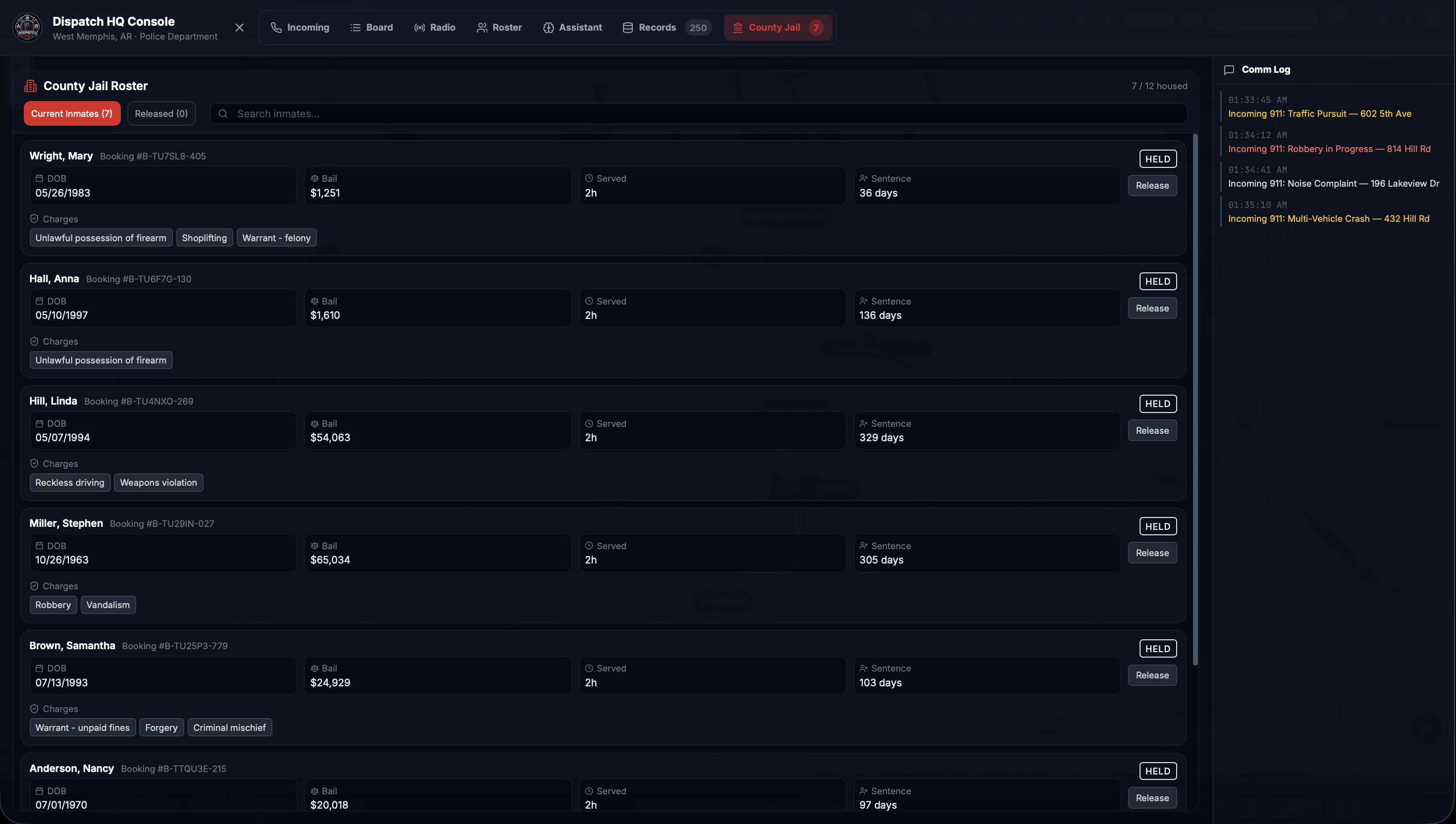Click the inmate list vertical scrollbar
The width and height of the screenshot is (1456, 824).
(1195, 400)
